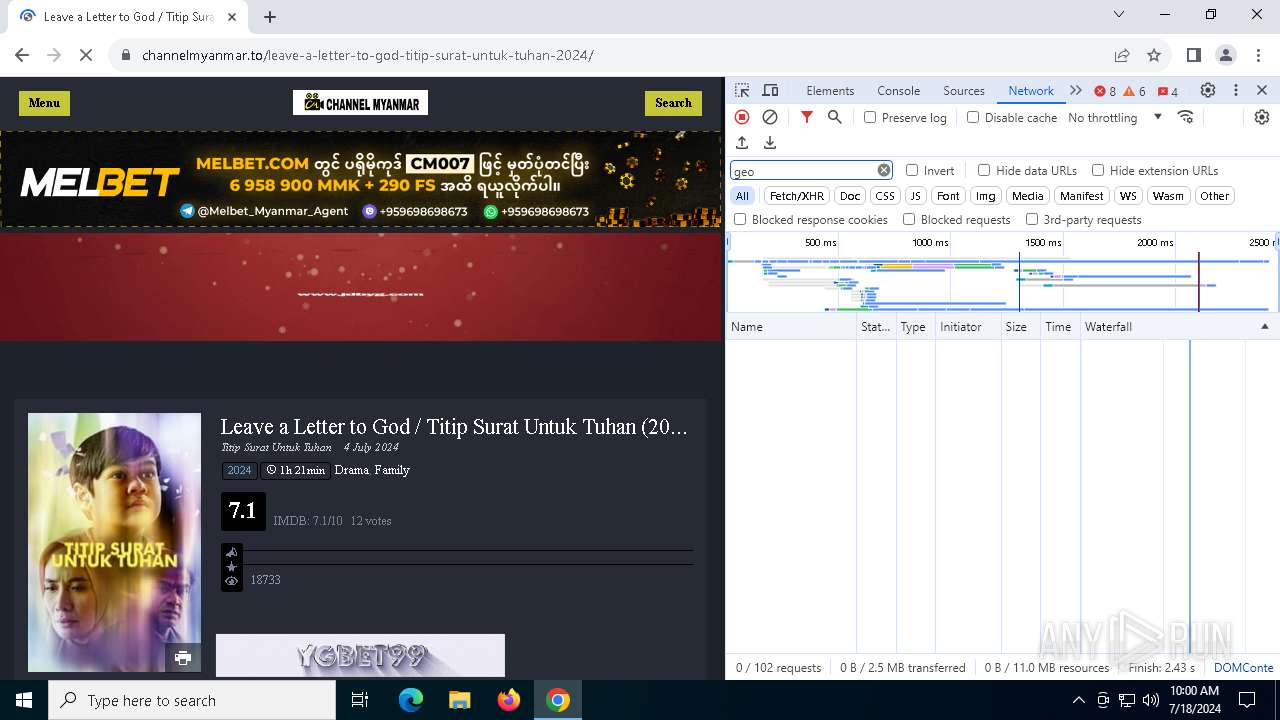Share this page from the address bar

click(1122, 55)
